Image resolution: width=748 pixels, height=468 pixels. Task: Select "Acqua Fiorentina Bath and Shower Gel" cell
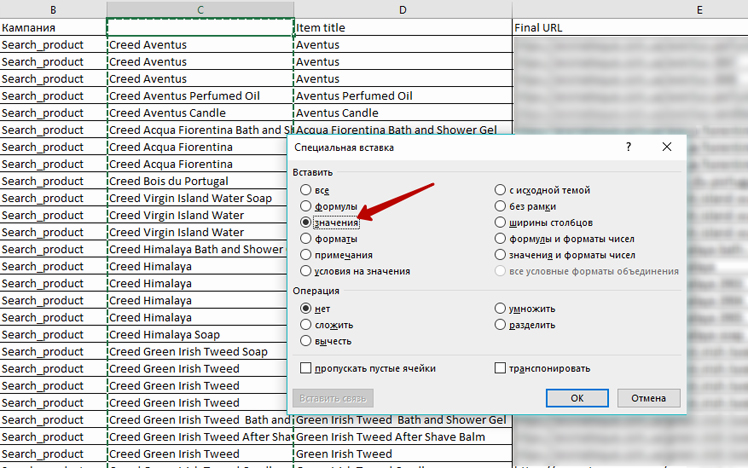[403, 129]
